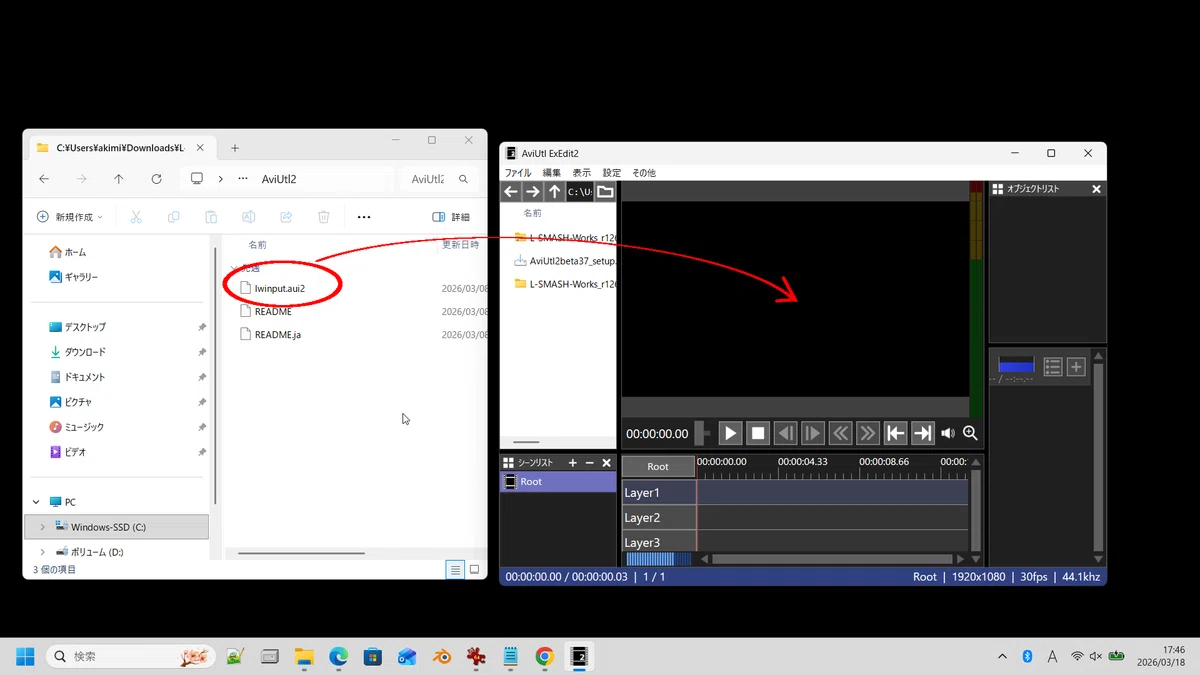Start playback in AviUtl preview
The image size is (1200, 675).
coord(730,433)
